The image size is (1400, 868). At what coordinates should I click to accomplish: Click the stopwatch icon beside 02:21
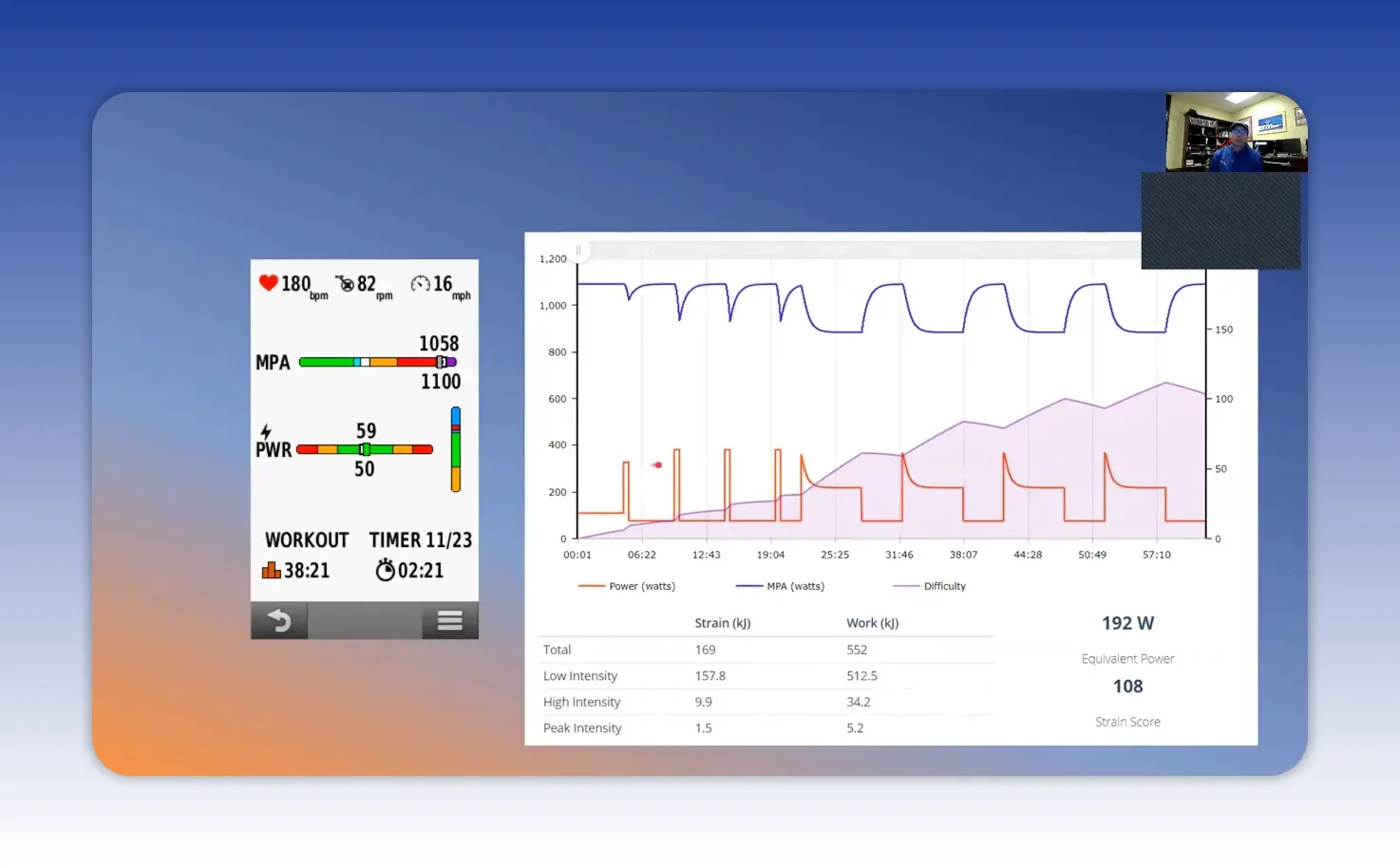pos(385,570)
